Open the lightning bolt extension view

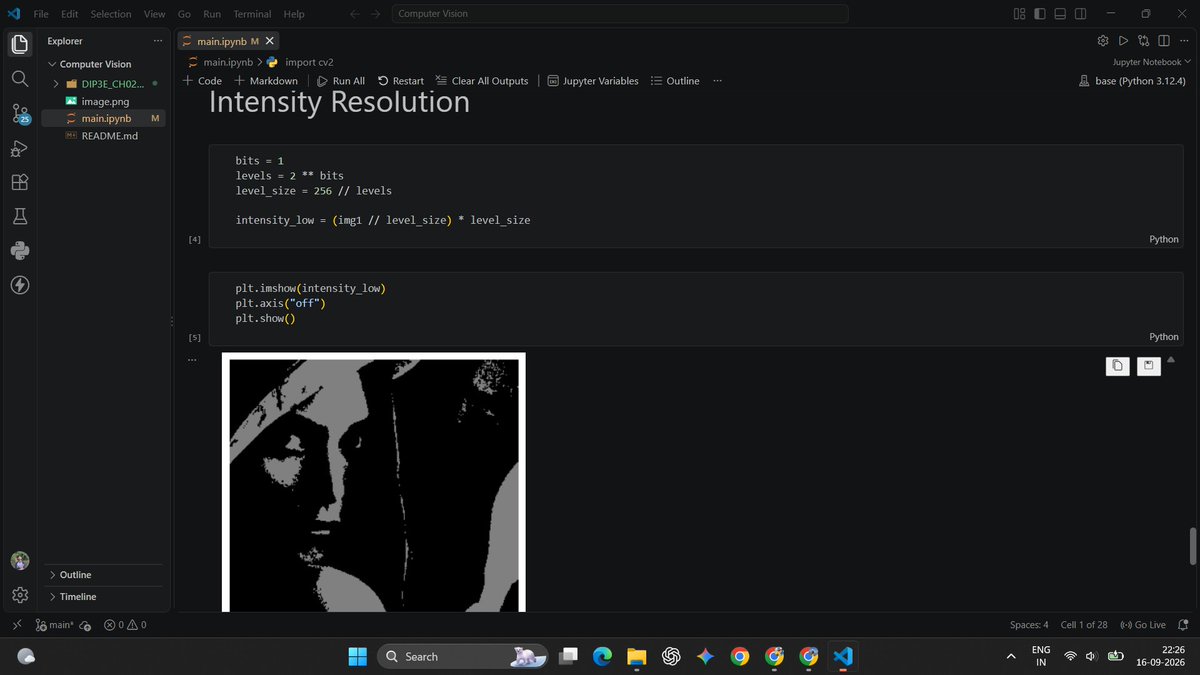click(20, 285)
